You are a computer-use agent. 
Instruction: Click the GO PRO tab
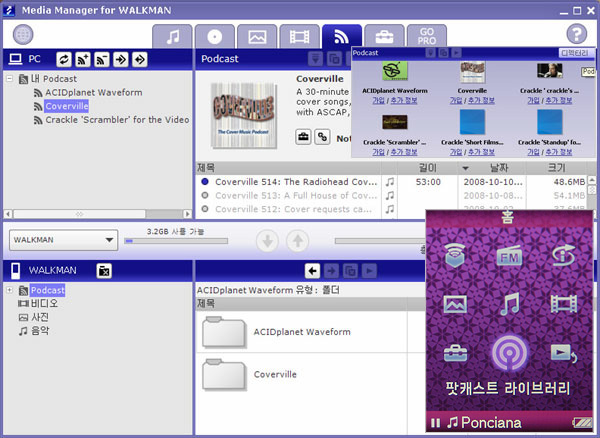427,37
